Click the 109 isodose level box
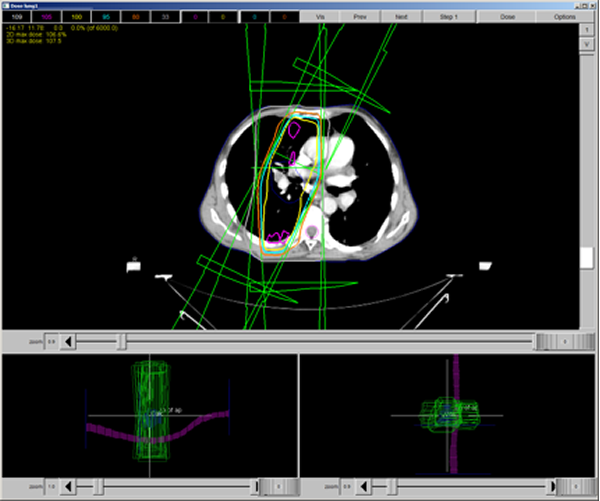Screen dimensions: 600x501 tap(17, 17)
